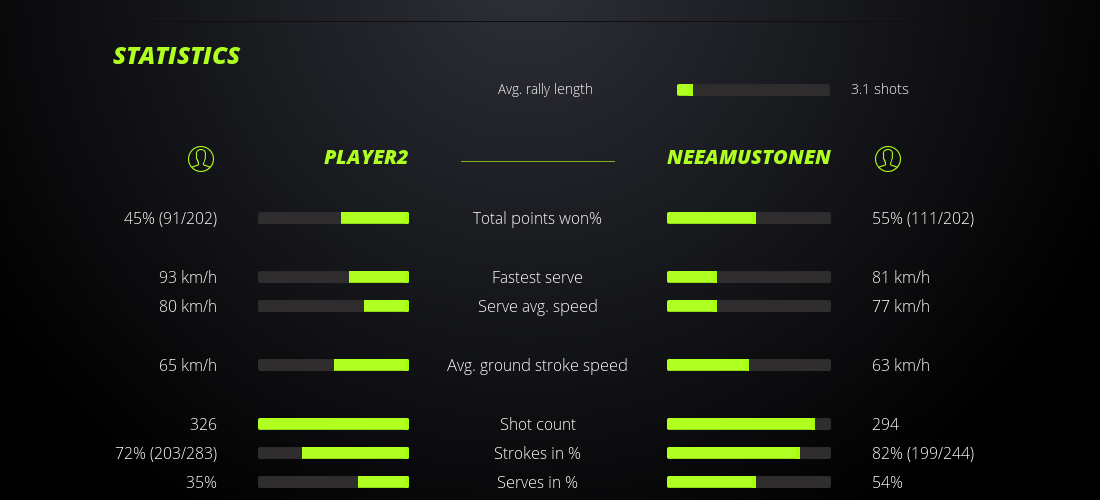Click the STATISTICS section title

(177, 56)
